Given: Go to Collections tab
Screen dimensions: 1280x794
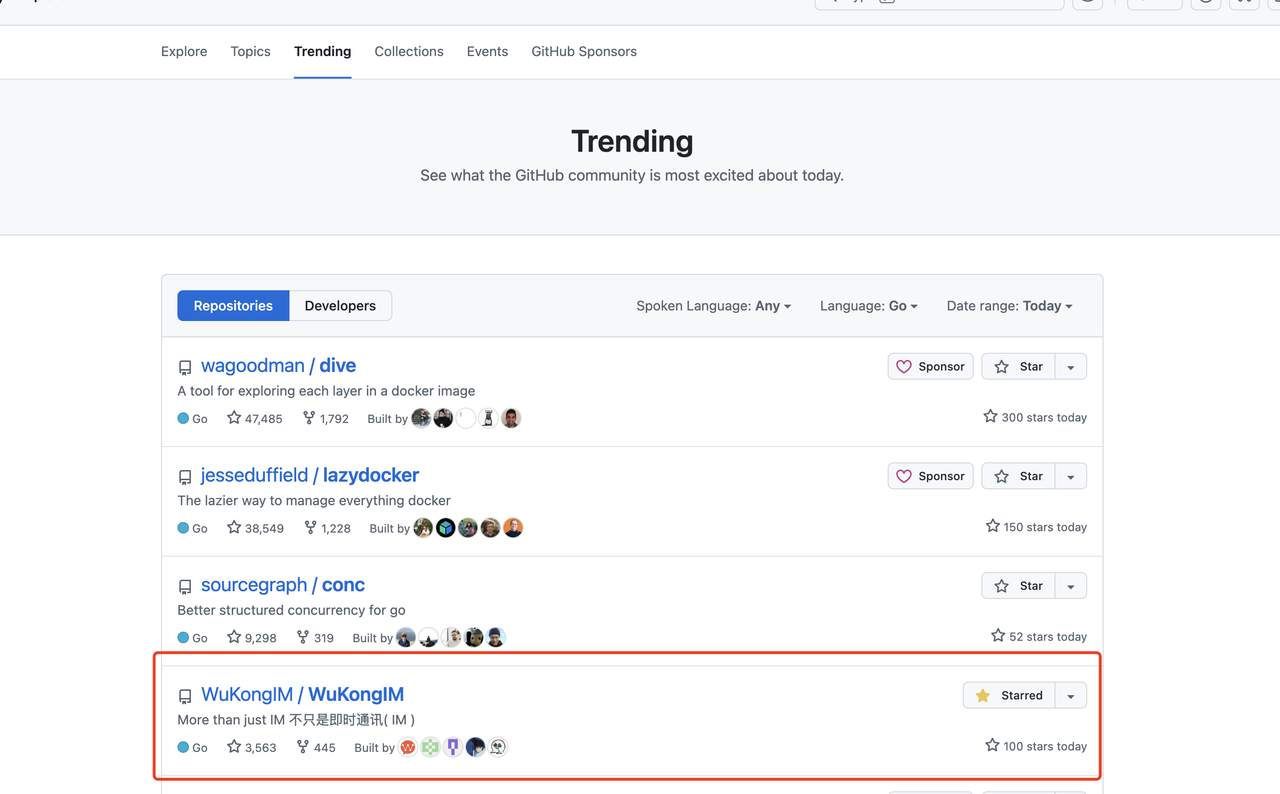Looking at the screenshot, I should click(x=409, y=51).
